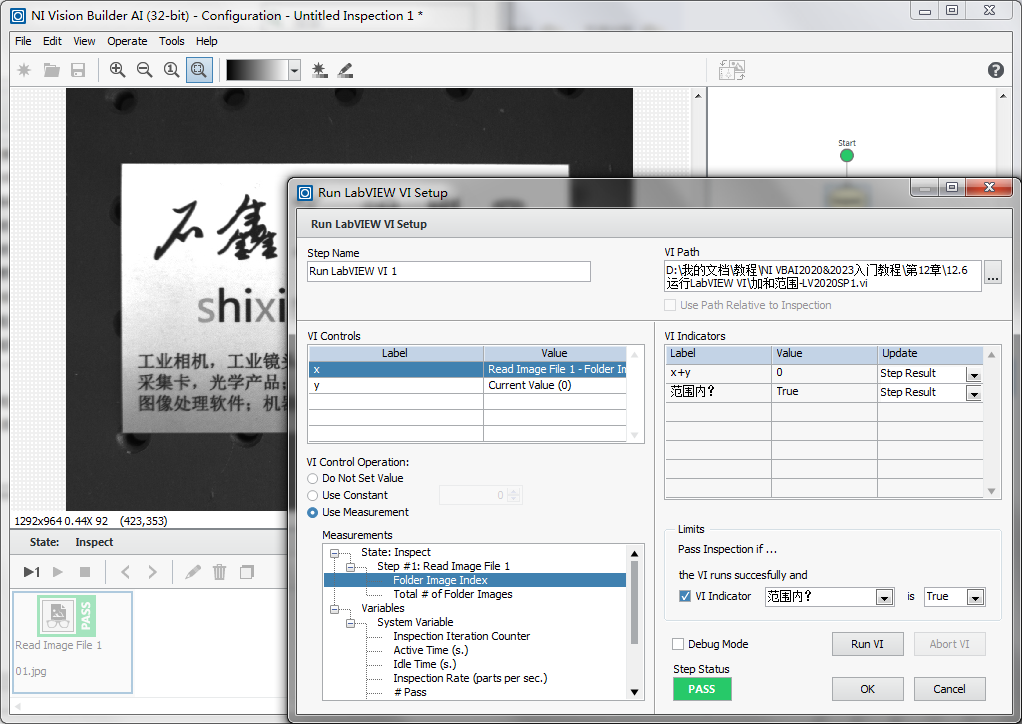This screenshot has width=1022, height=724.
Task: Set image zoom to 1:1
Action: point(171,70)
